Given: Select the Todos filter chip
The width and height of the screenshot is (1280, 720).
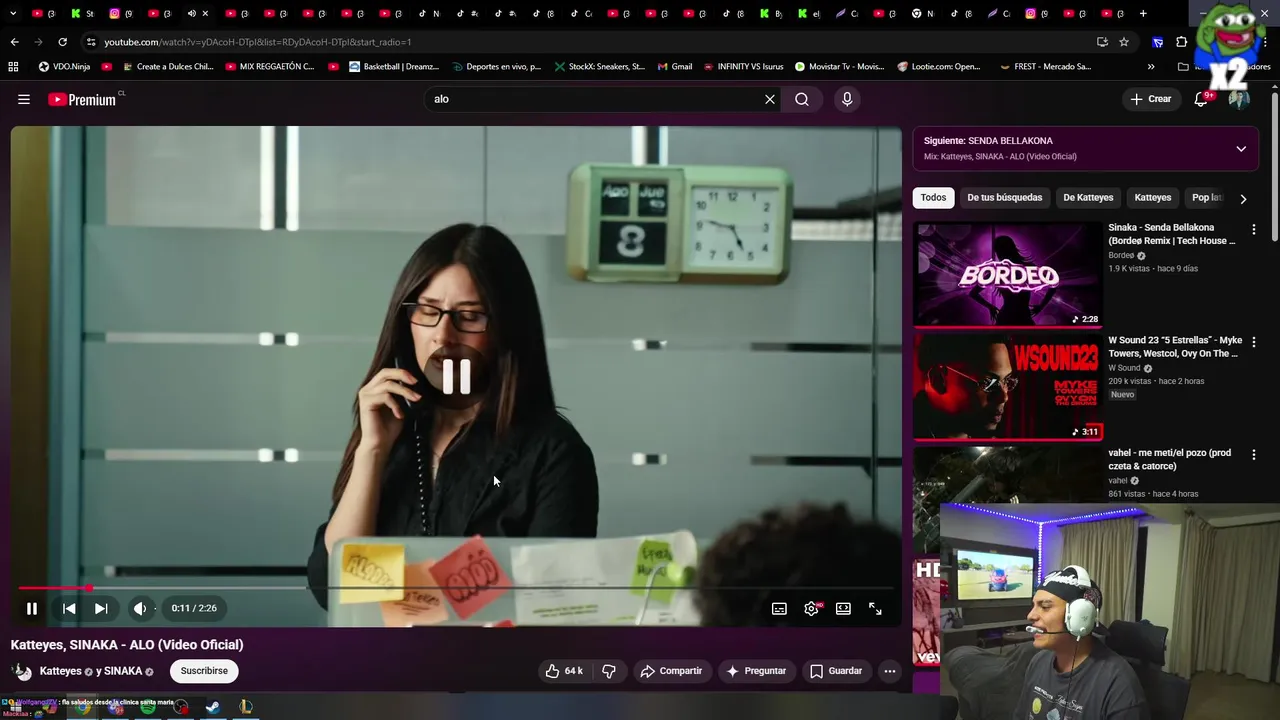Looking at the screenshot, I should pyautogui.click(x=933, y=198).
